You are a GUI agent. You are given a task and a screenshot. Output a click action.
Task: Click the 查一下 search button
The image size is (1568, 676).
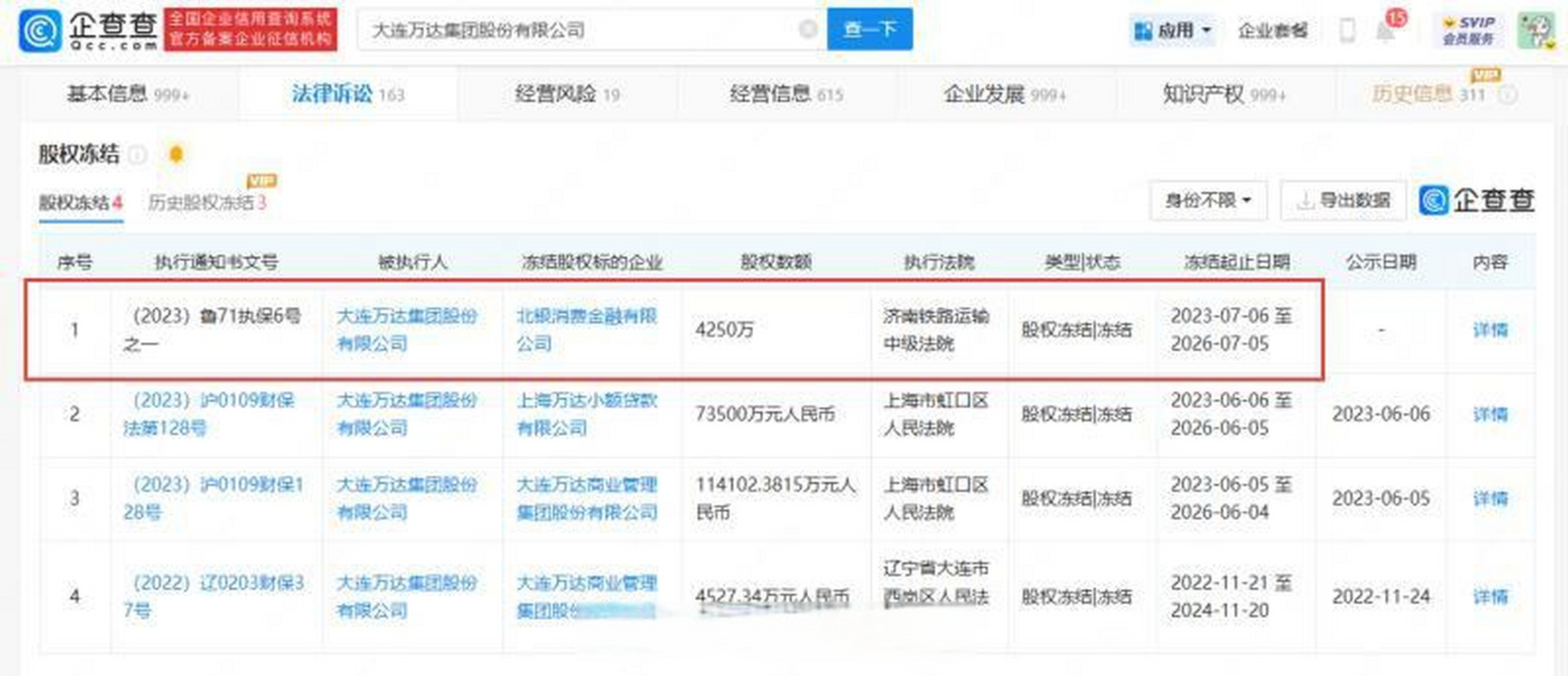[870, 29]
